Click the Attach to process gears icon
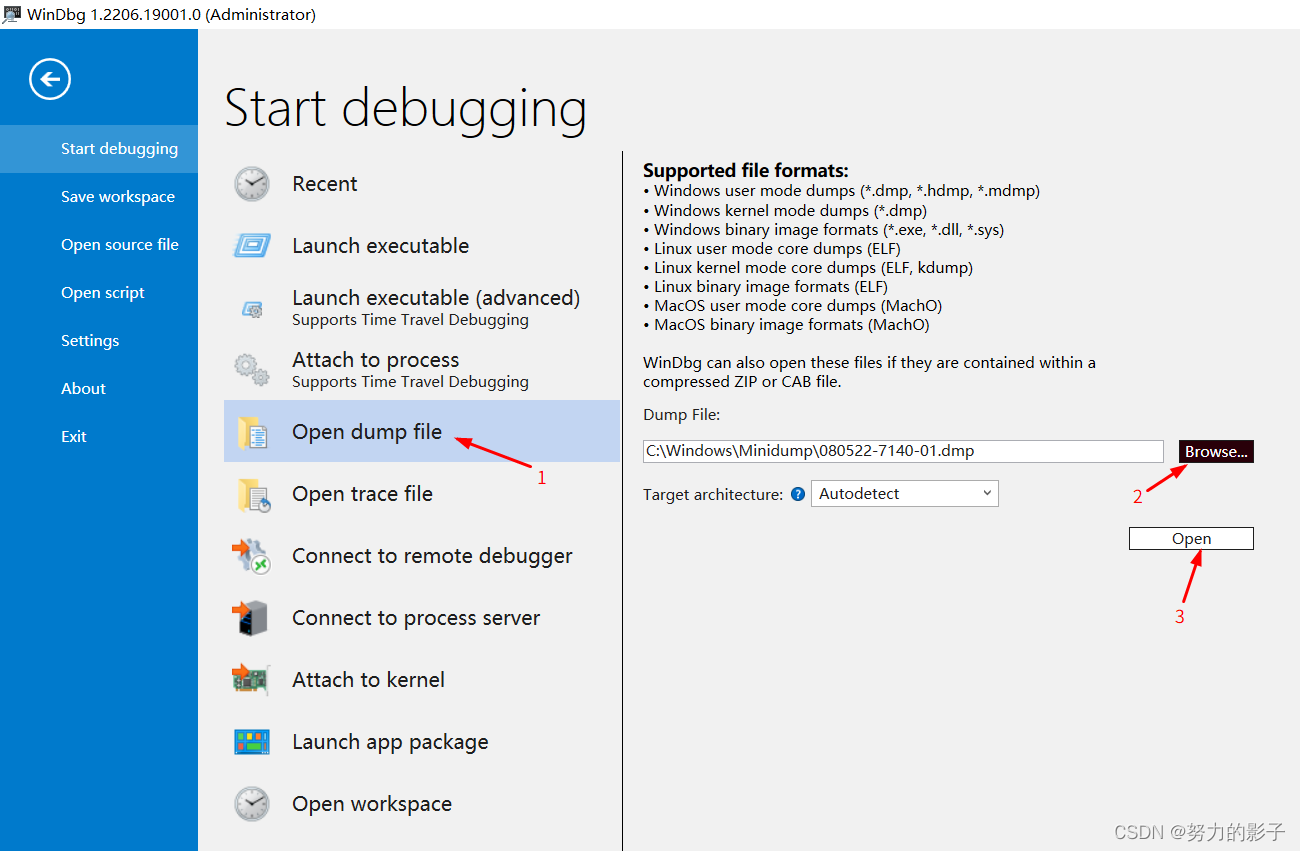The width and height of the screenshot is (1300, 851). coord(252,370)
